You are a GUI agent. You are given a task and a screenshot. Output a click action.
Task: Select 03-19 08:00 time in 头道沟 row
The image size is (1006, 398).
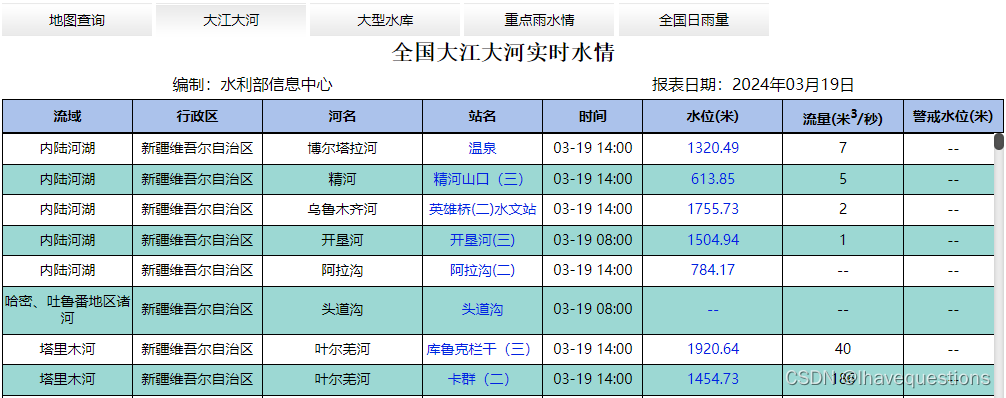point(593,310)
